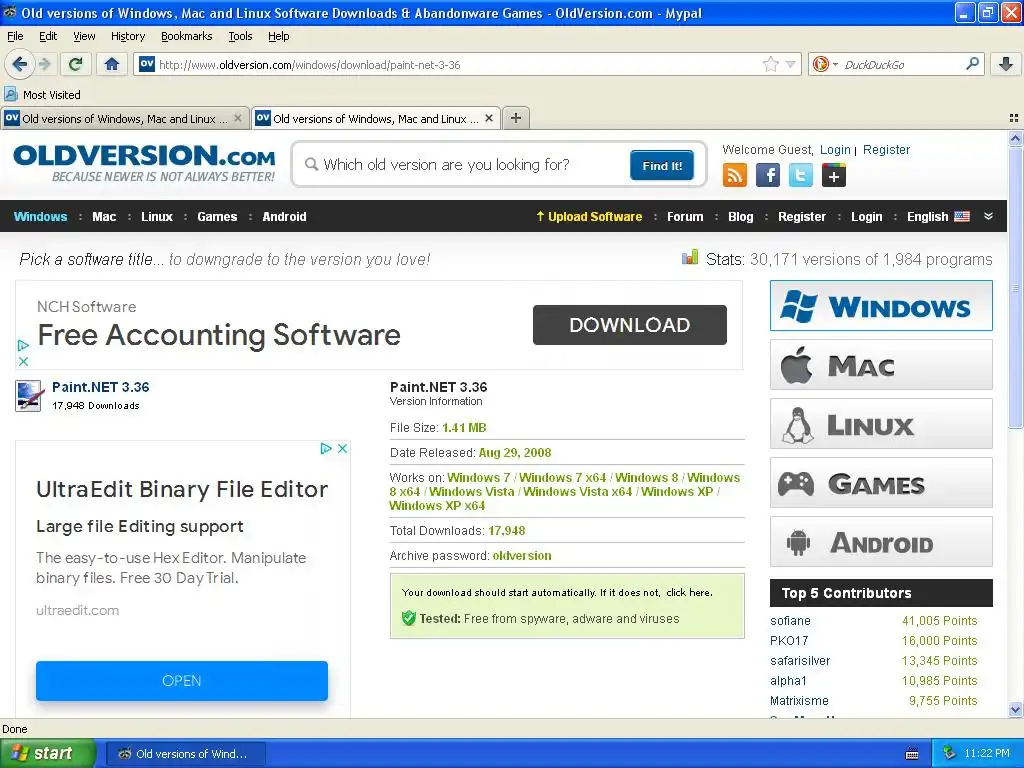Screen dimensions: 1024x768
Task: Go back with the browser Back arrow
Action: 19,64
